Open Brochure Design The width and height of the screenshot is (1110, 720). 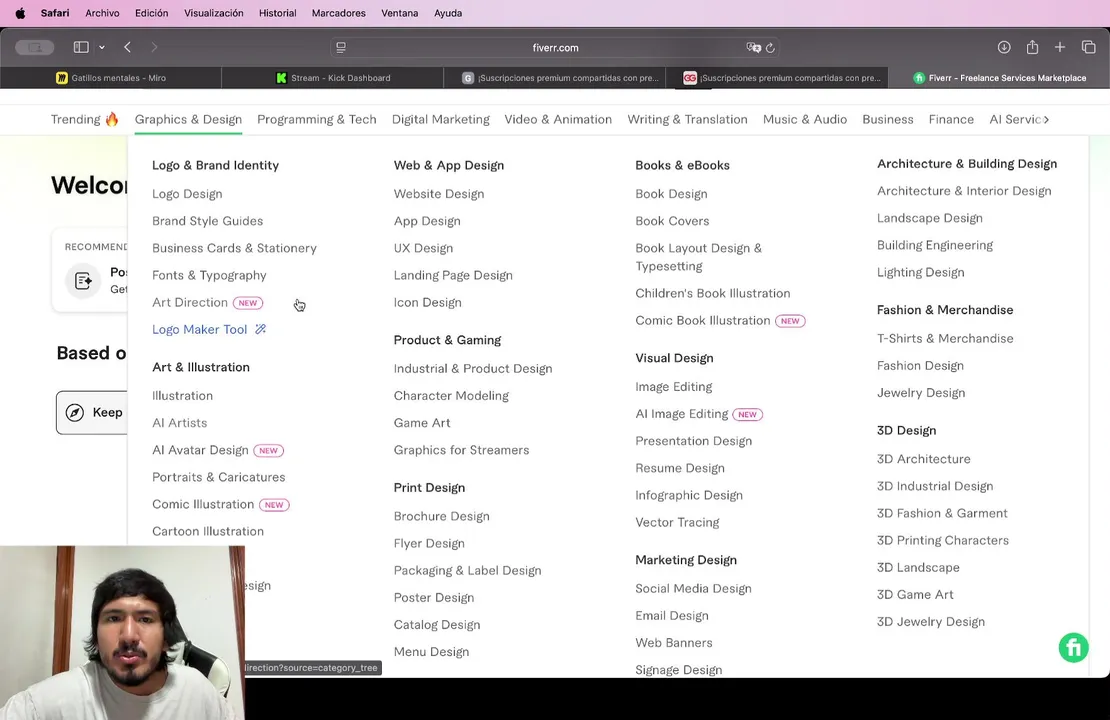click(441, 516)
